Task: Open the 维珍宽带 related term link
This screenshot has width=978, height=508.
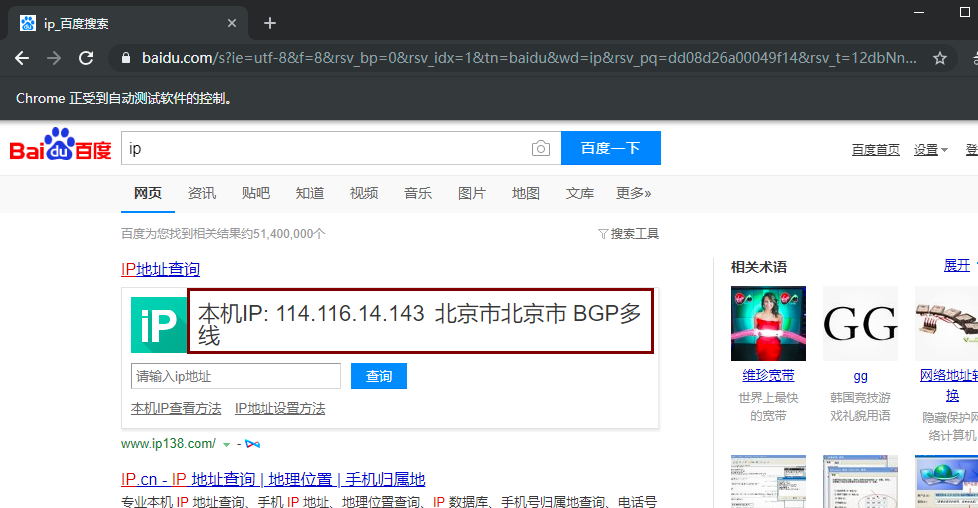Action: (x=768, y=376)
